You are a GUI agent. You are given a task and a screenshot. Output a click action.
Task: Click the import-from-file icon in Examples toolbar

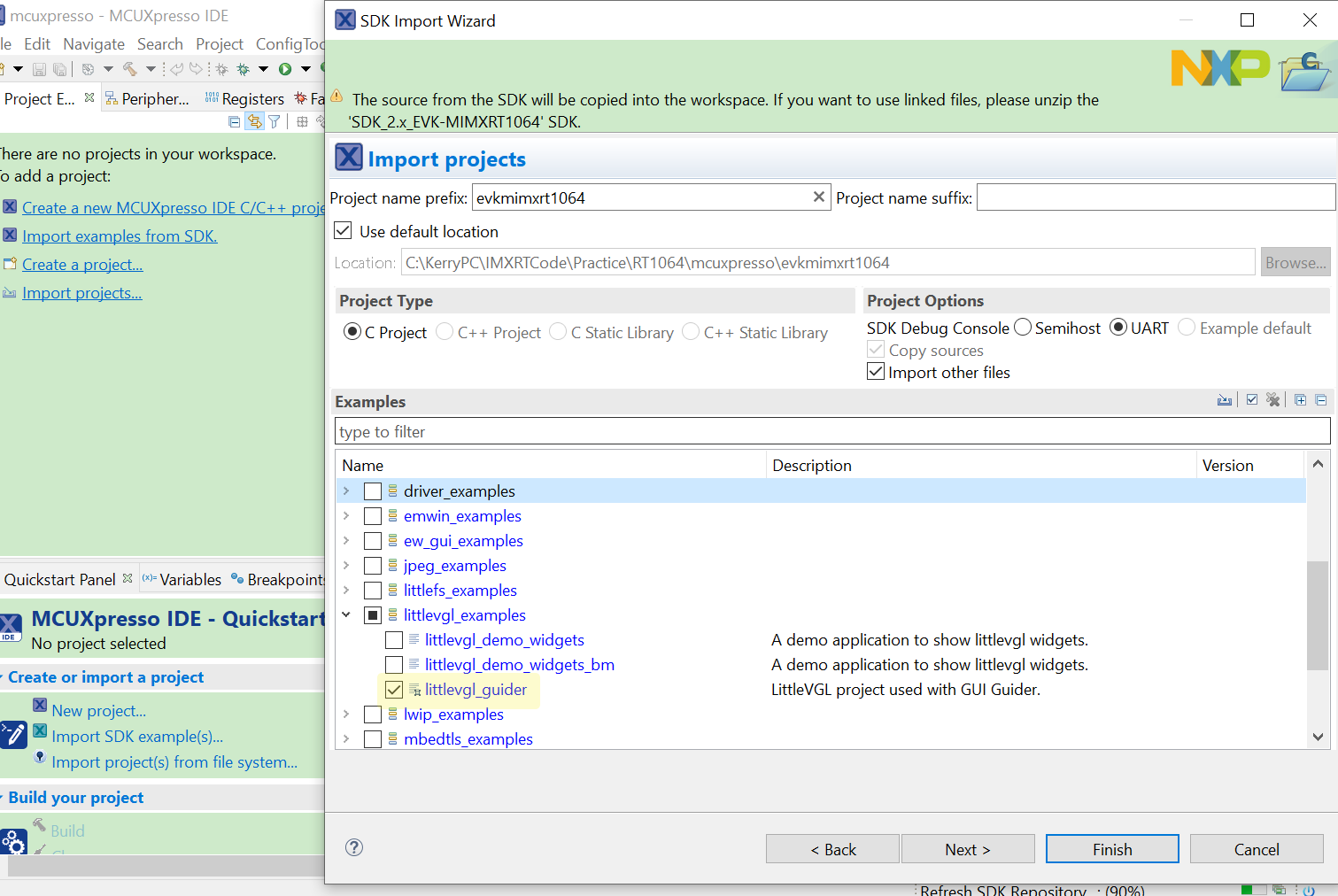1225,399
